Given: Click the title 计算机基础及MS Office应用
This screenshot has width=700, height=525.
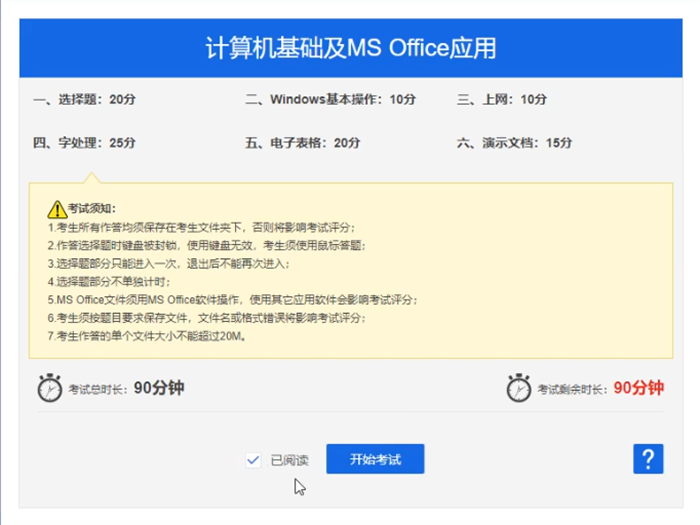Looking at the screenshot, I should pos(351,48).
